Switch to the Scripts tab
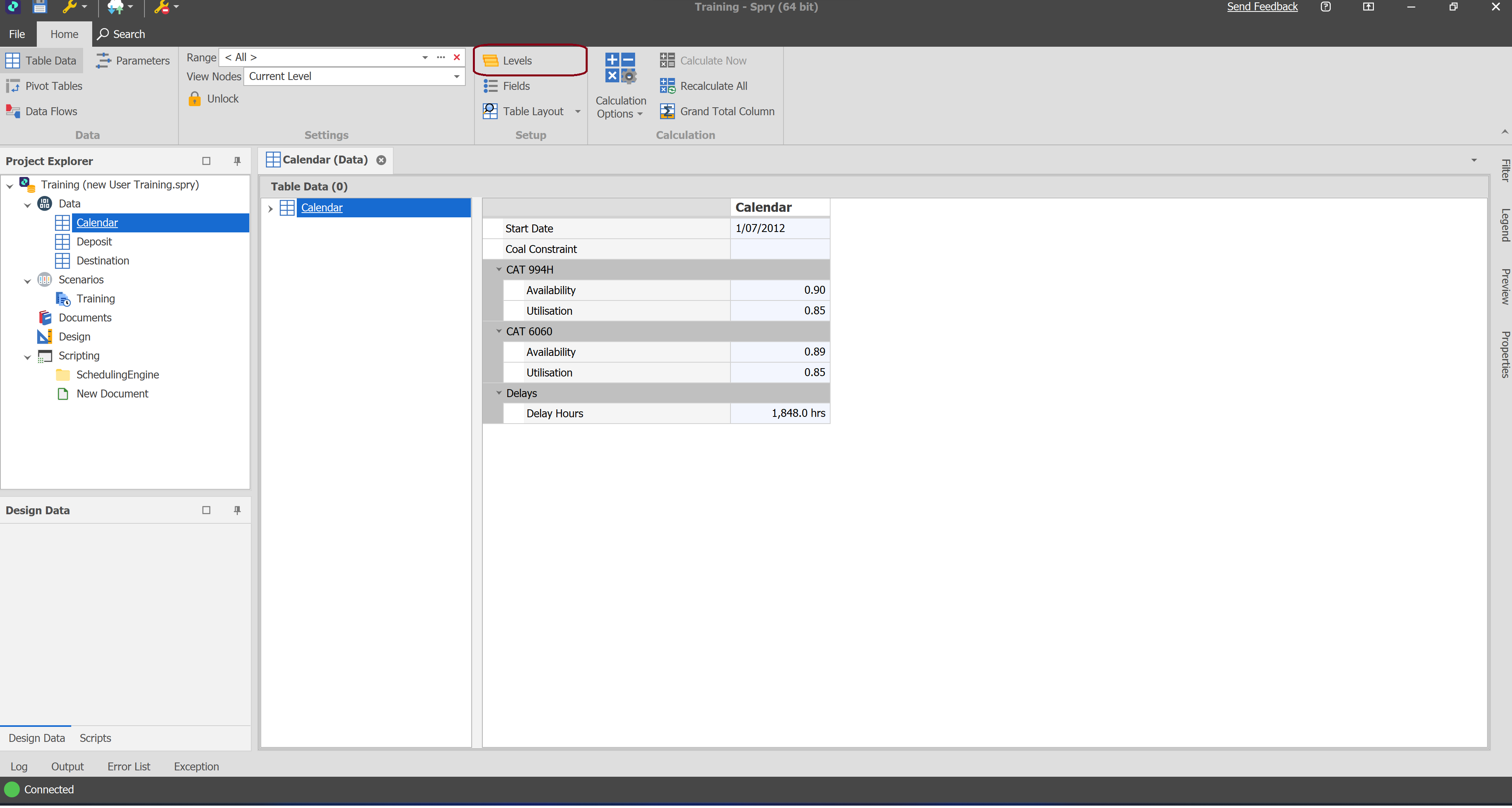 (x=95, y=738)
